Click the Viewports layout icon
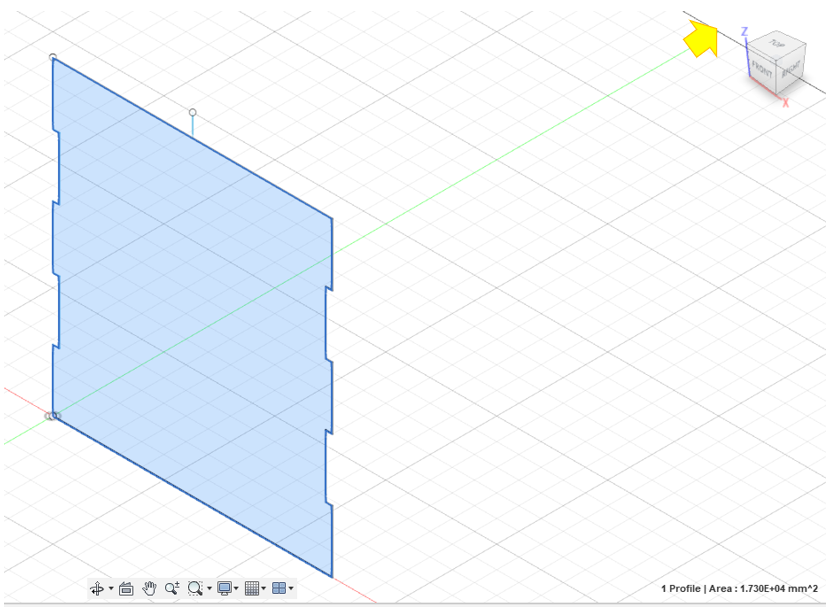The image size is (834, 607). pyautogui.click(x=279, y=588)
